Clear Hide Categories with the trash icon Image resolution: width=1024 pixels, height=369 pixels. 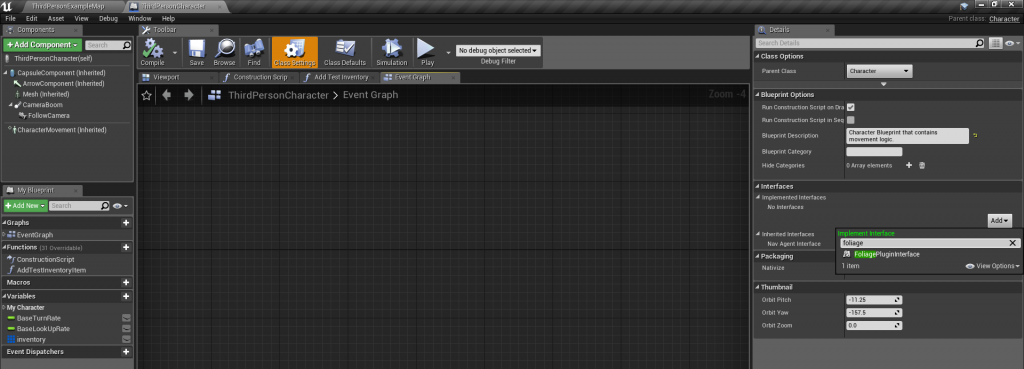tap(922, 166)
